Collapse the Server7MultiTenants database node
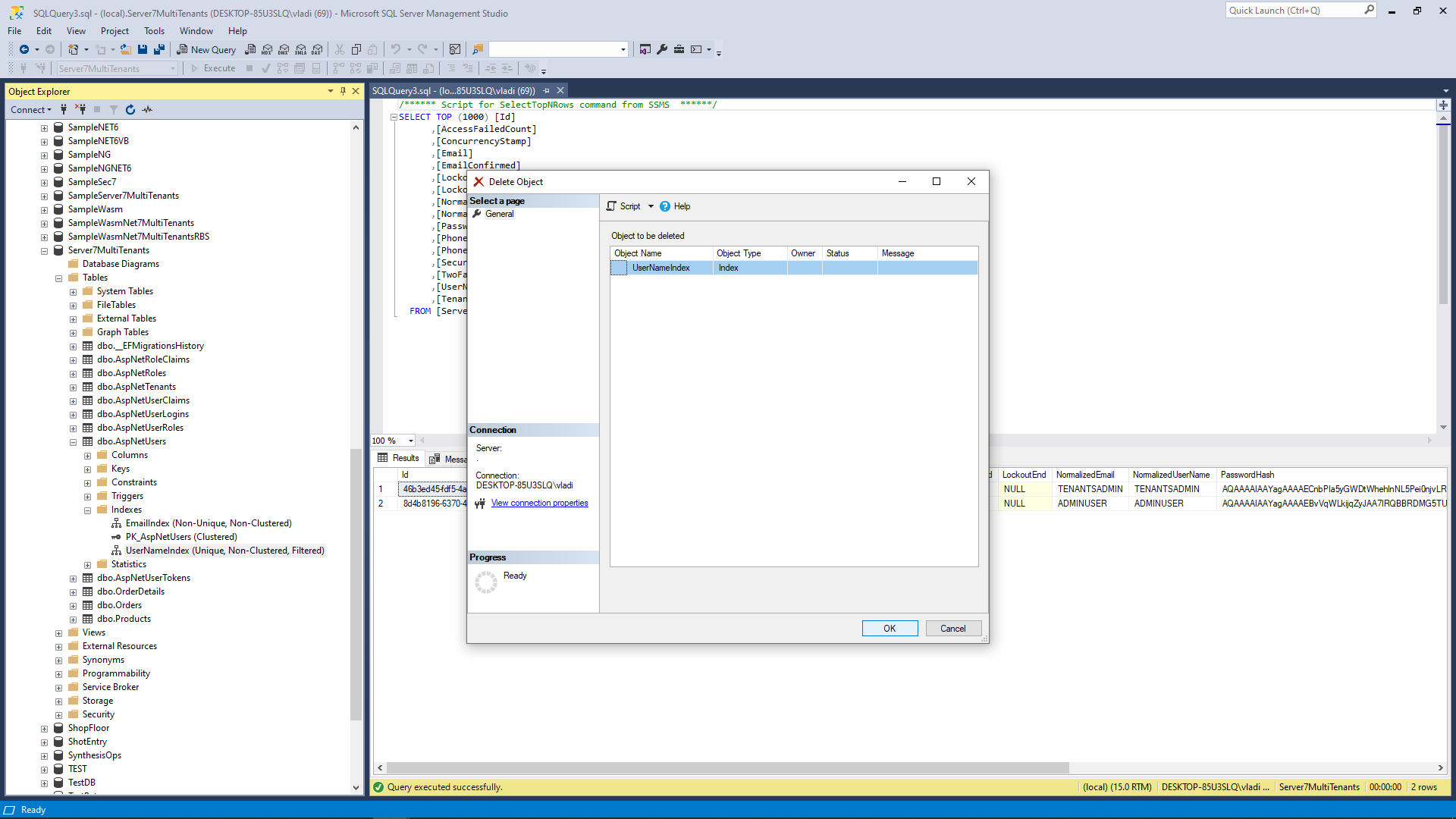This screenshot has height=819, width=1456. (44, 250)
